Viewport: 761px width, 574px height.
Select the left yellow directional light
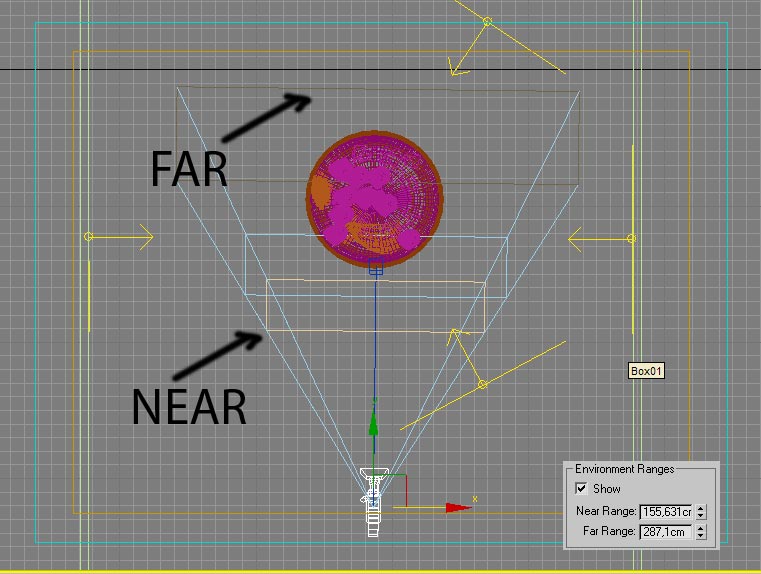89,237
